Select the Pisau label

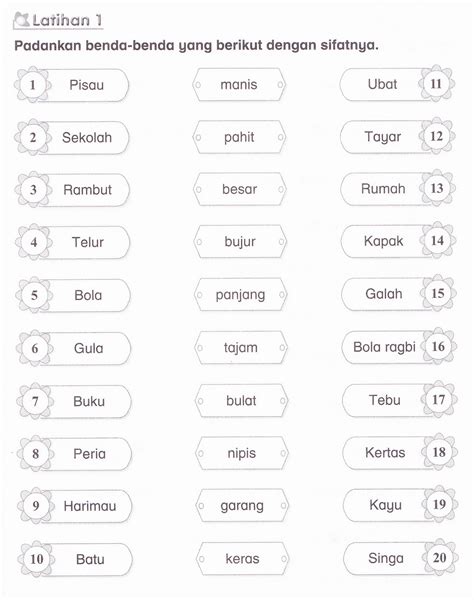[x=86, y=85]
